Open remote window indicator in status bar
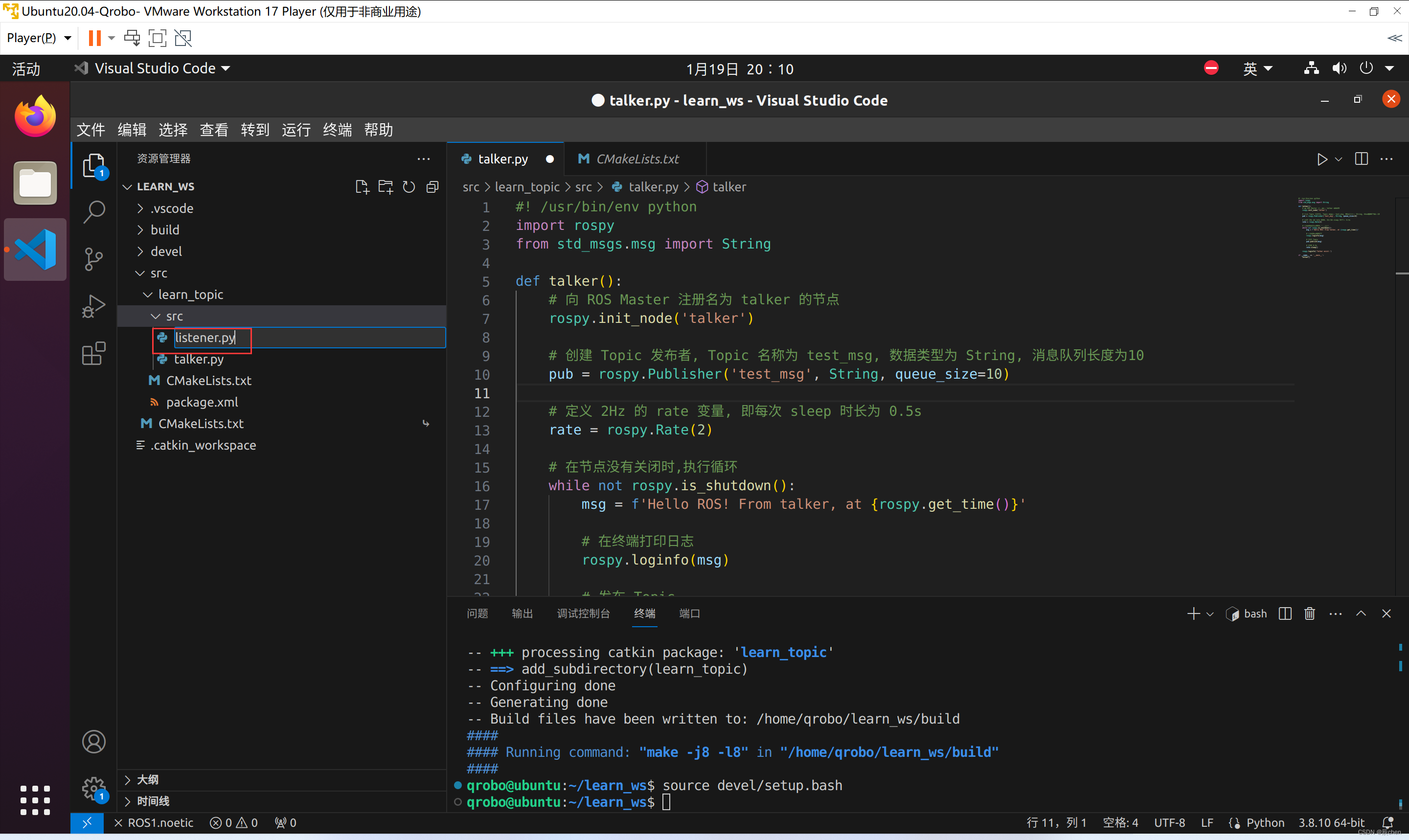 tap(87, 822)
